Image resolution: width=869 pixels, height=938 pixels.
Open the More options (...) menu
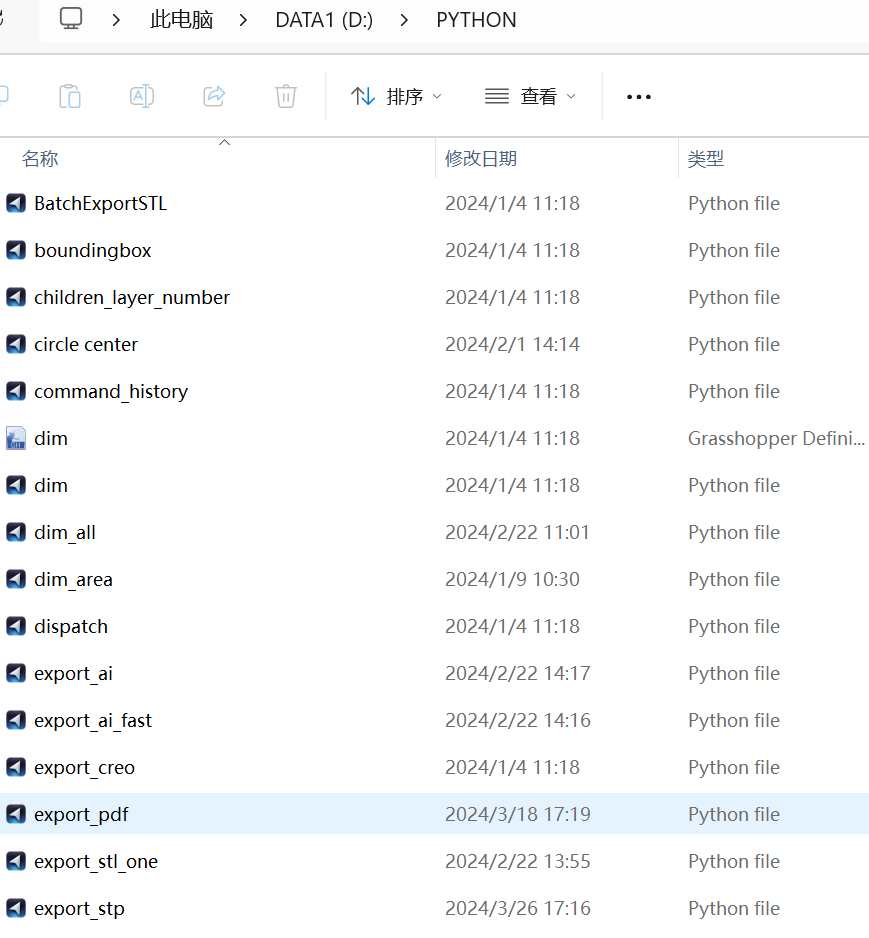pos(638,96)
